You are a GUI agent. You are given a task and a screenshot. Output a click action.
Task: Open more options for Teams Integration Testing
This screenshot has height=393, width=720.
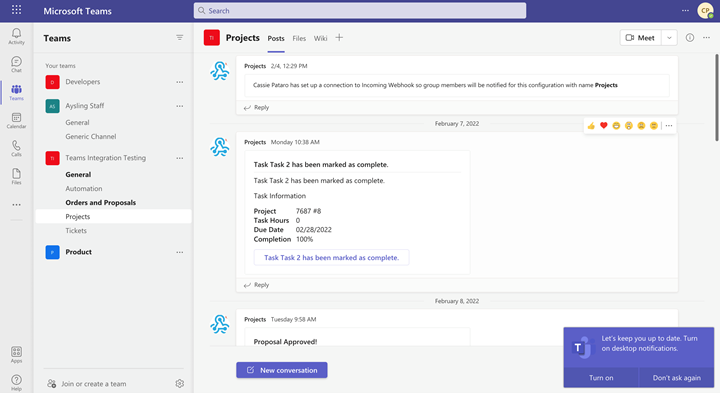[180, 158]
